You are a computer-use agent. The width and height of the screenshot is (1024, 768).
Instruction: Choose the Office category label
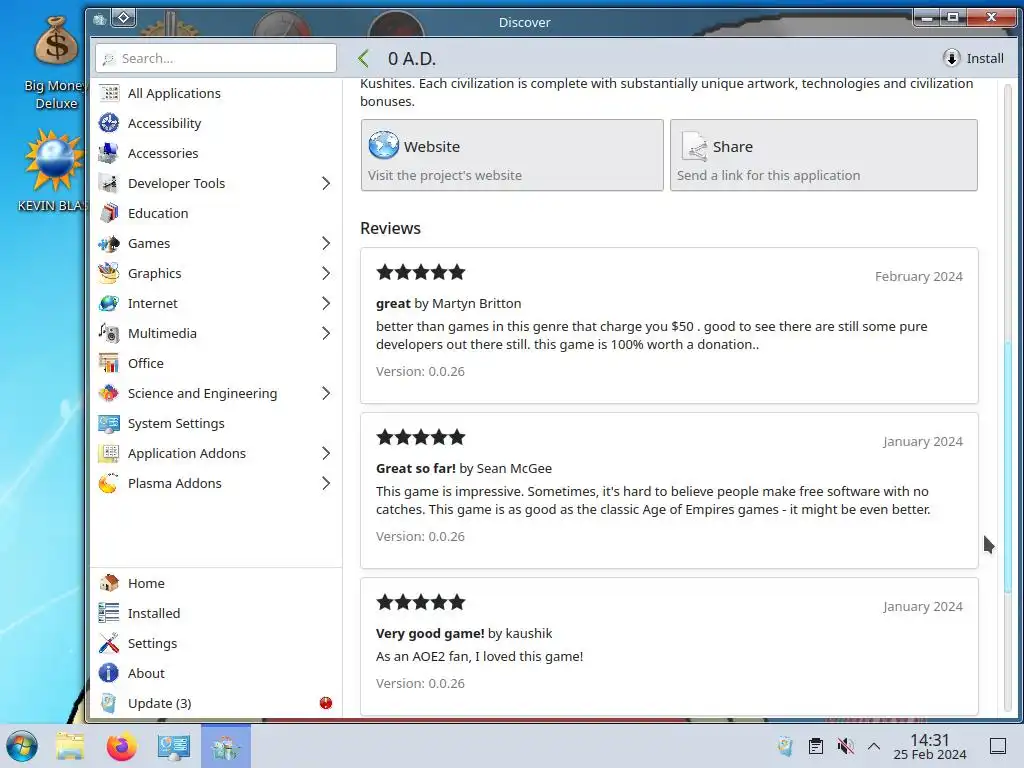(146, 364)
